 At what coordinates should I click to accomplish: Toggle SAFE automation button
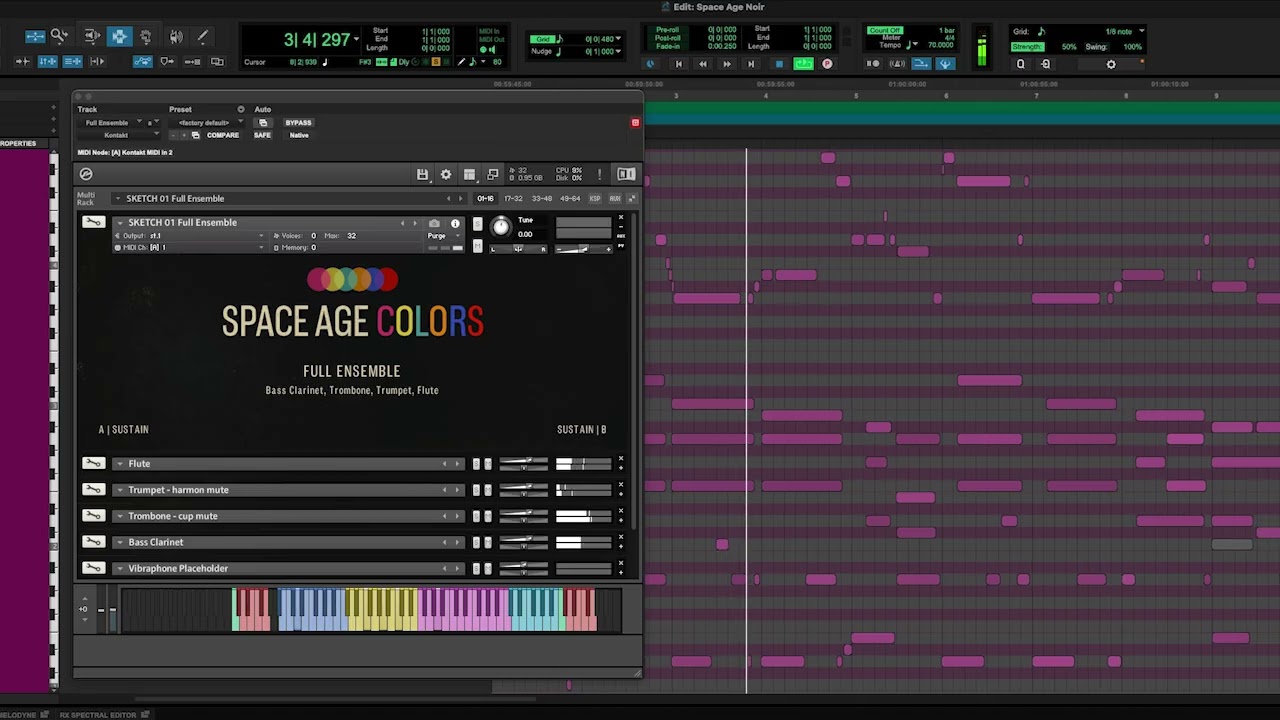[x=262, y=135]
